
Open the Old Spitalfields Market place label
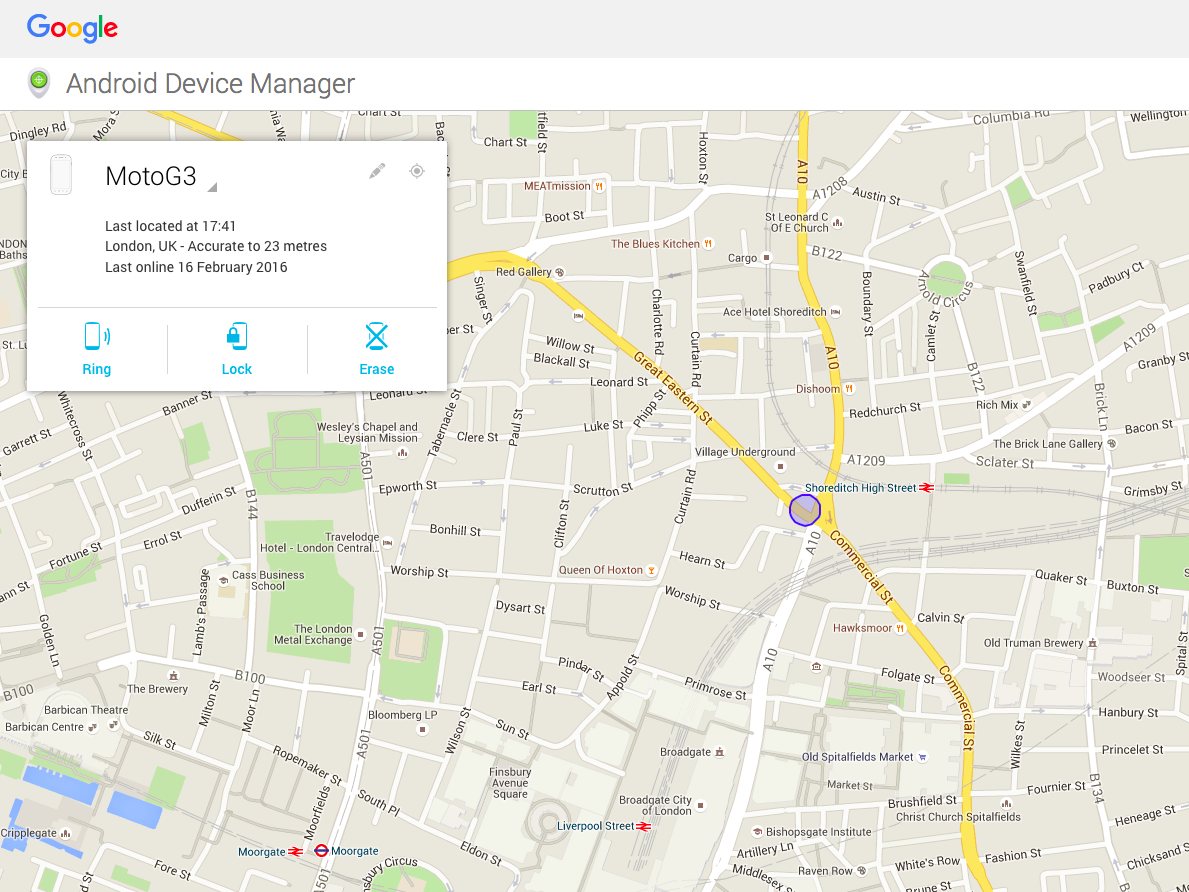pyautogui.click(x=858, y=757)
